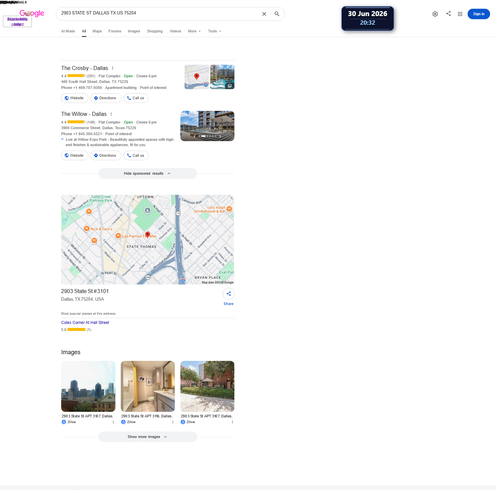Click the Images section heading

[x=71, y=352]
